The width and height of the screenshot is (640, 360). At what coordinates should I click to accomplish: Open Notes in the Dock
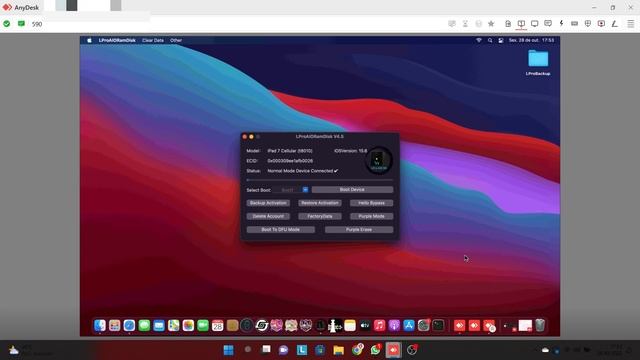pyautogui.click(x=350, y=325)
